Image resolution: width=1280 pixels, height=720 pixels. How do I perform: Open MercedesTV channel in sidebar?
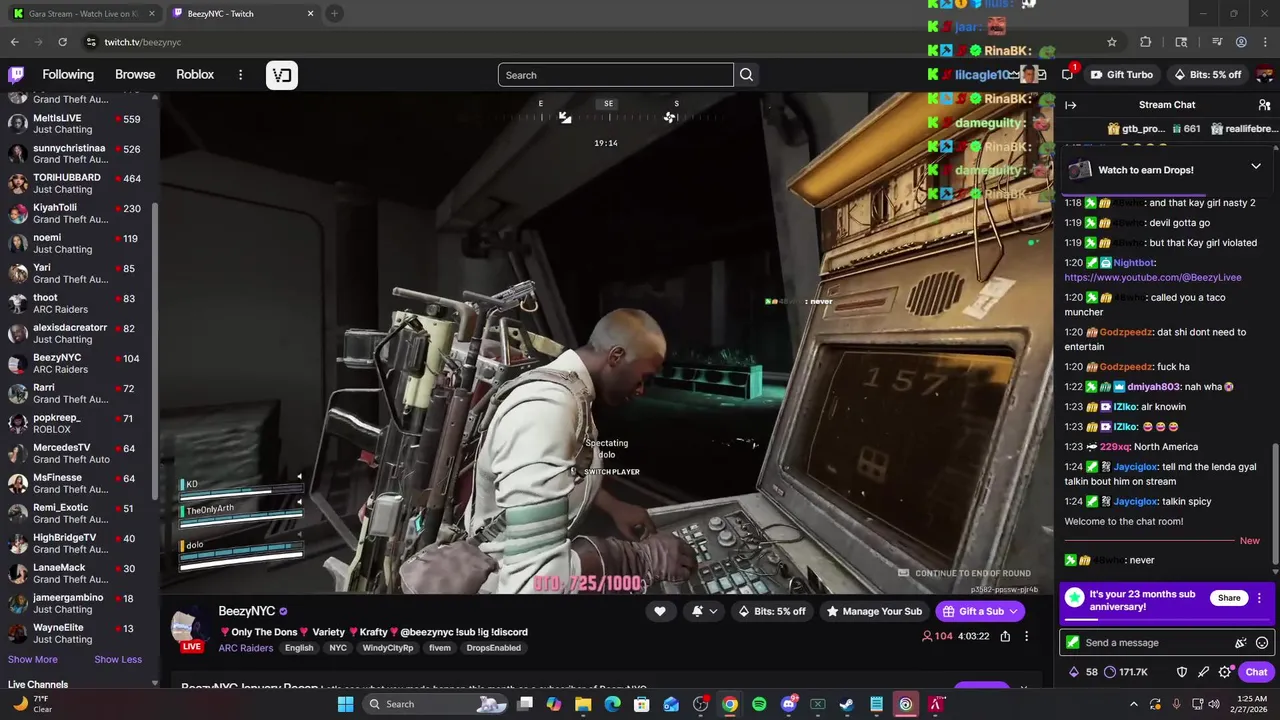pos(80,454)
